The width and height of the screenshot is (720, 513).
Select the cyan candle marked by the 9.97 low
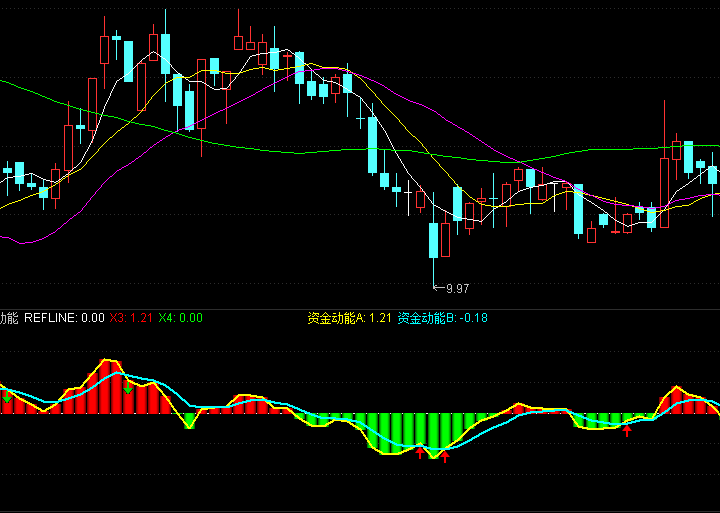(x=433, y=240)
